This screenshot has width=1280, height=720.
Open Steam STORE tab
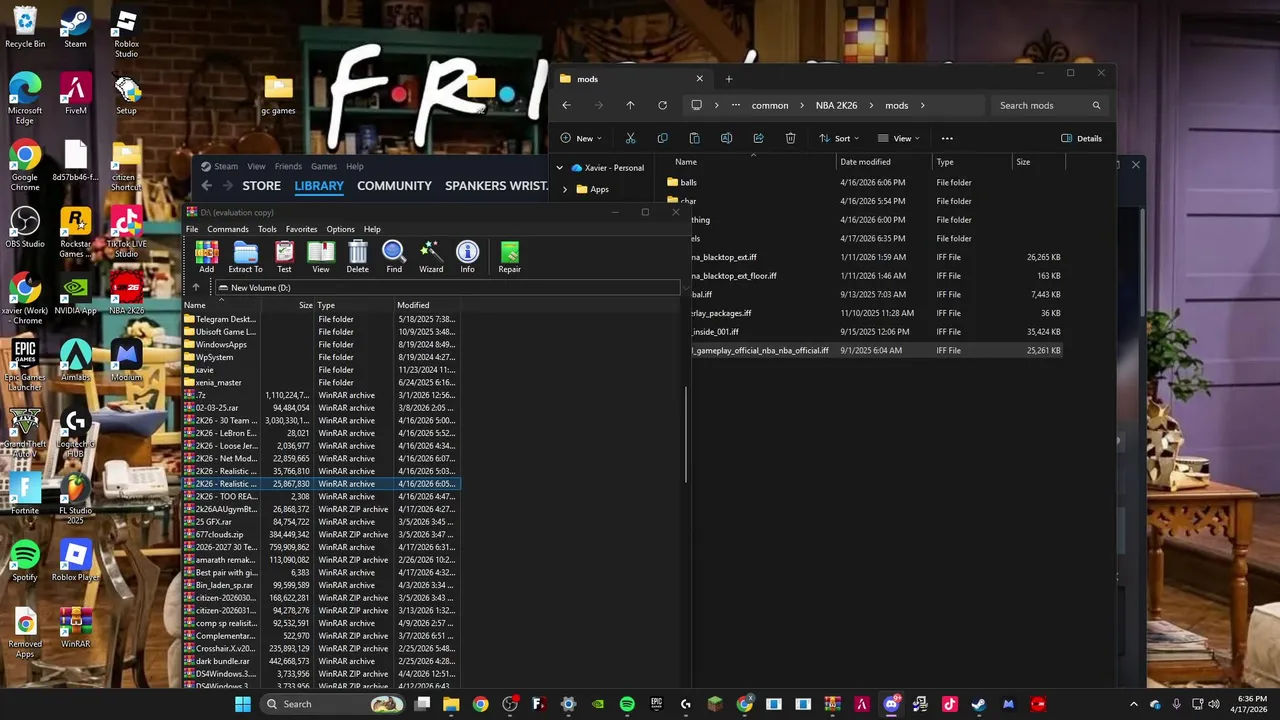click(x=261, y=186)
